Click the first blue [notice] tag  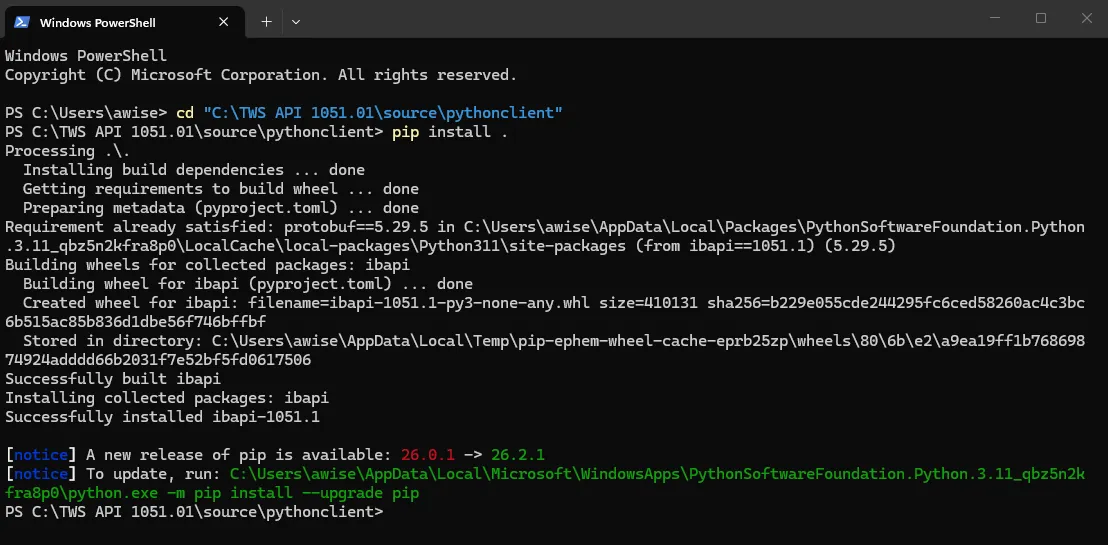click(x=41, y=455)
